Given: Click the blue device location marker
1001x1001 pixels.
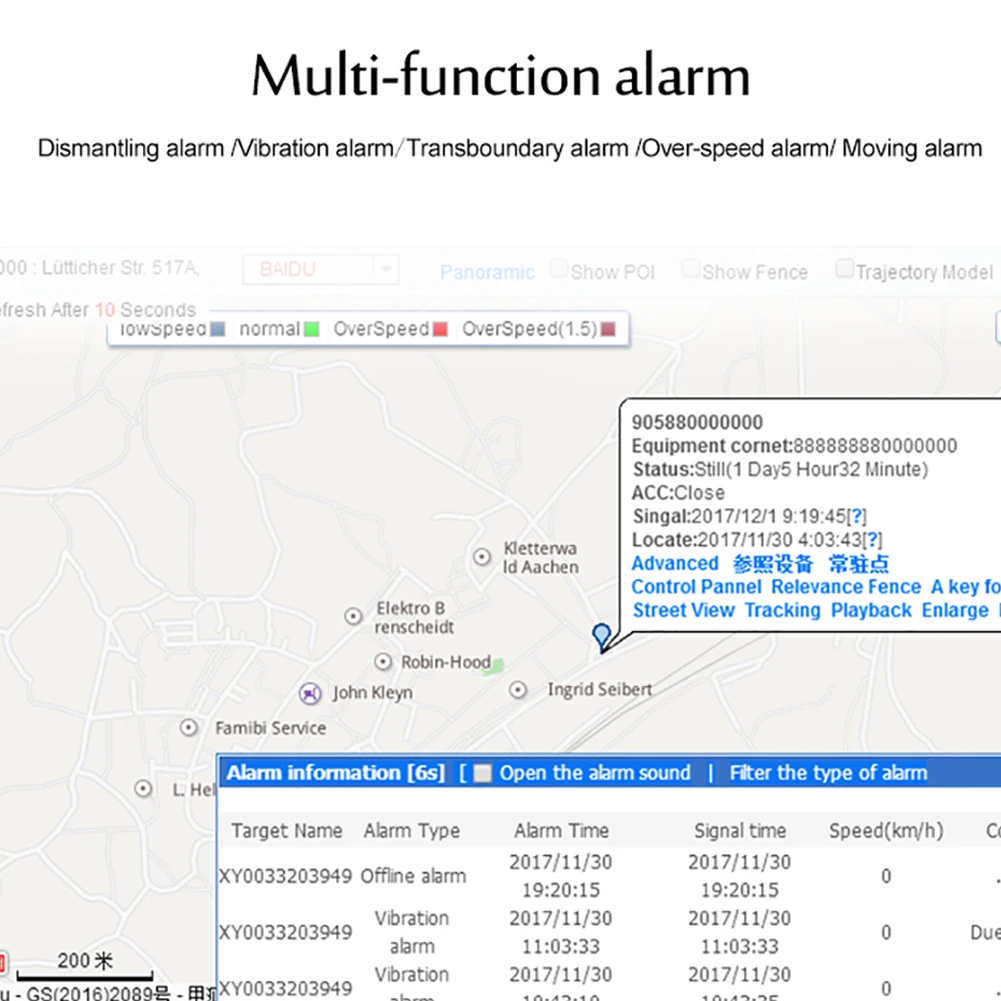Looking at the screenshot, I should coord(601,638).
